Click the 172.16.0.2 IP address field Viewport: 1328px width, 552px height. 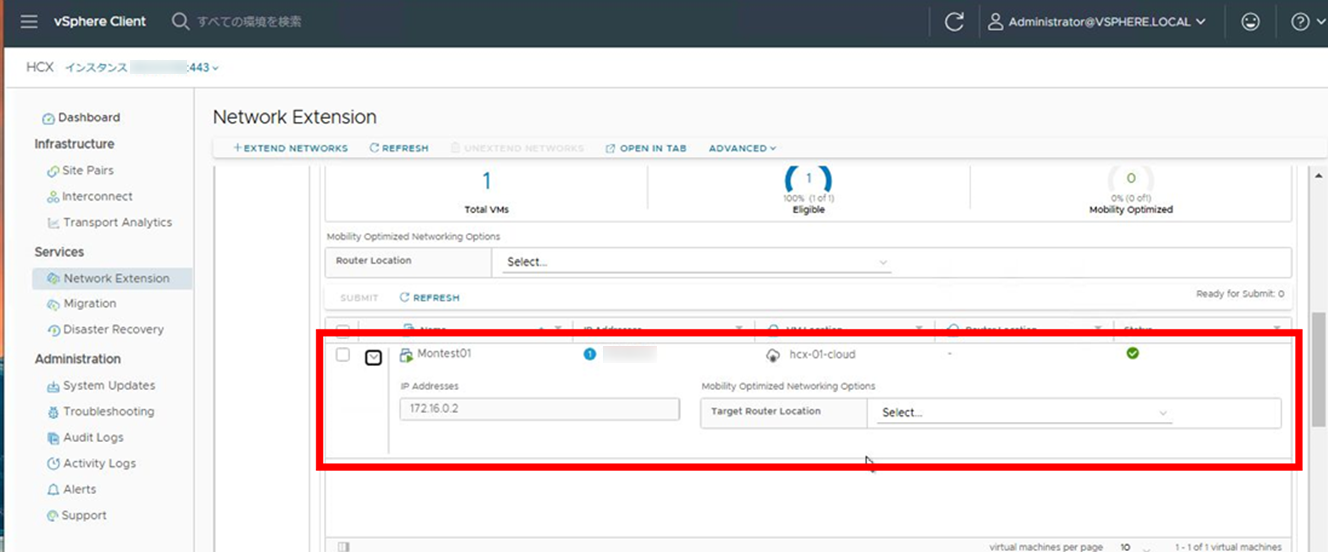[x=539, y=409]
